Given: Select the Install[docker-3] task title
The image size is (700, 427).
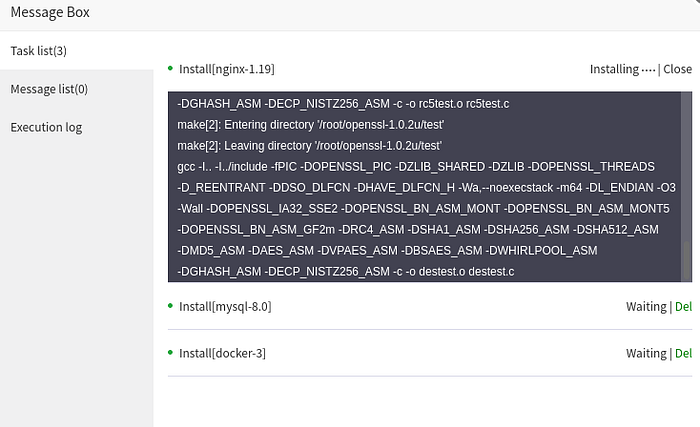Looking at the screenshot, I should pyautogui.click(x=222, y=353).
